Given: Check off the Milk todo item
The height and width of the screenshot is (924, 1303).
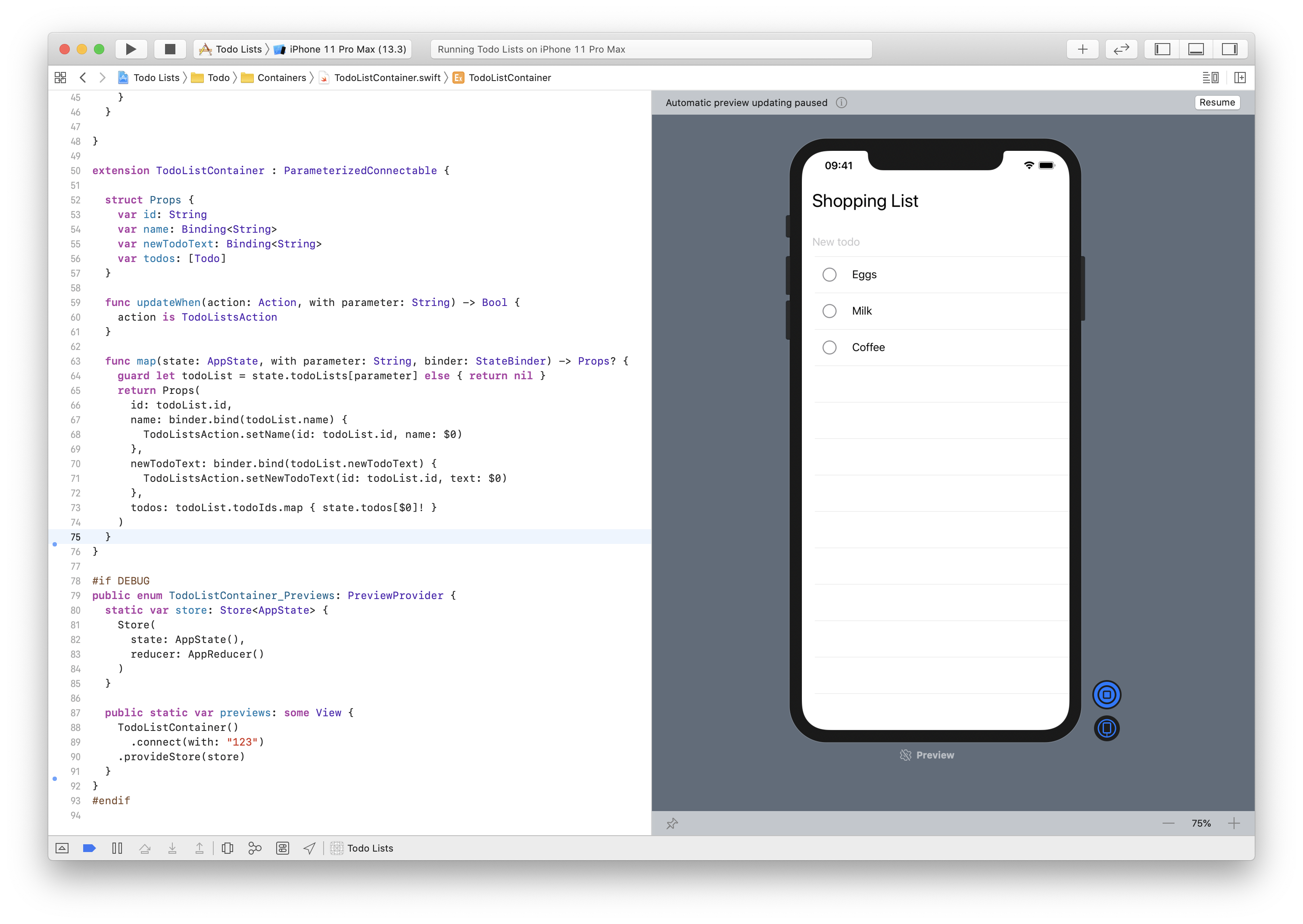Looking at the screenshot, I should 829,311.
